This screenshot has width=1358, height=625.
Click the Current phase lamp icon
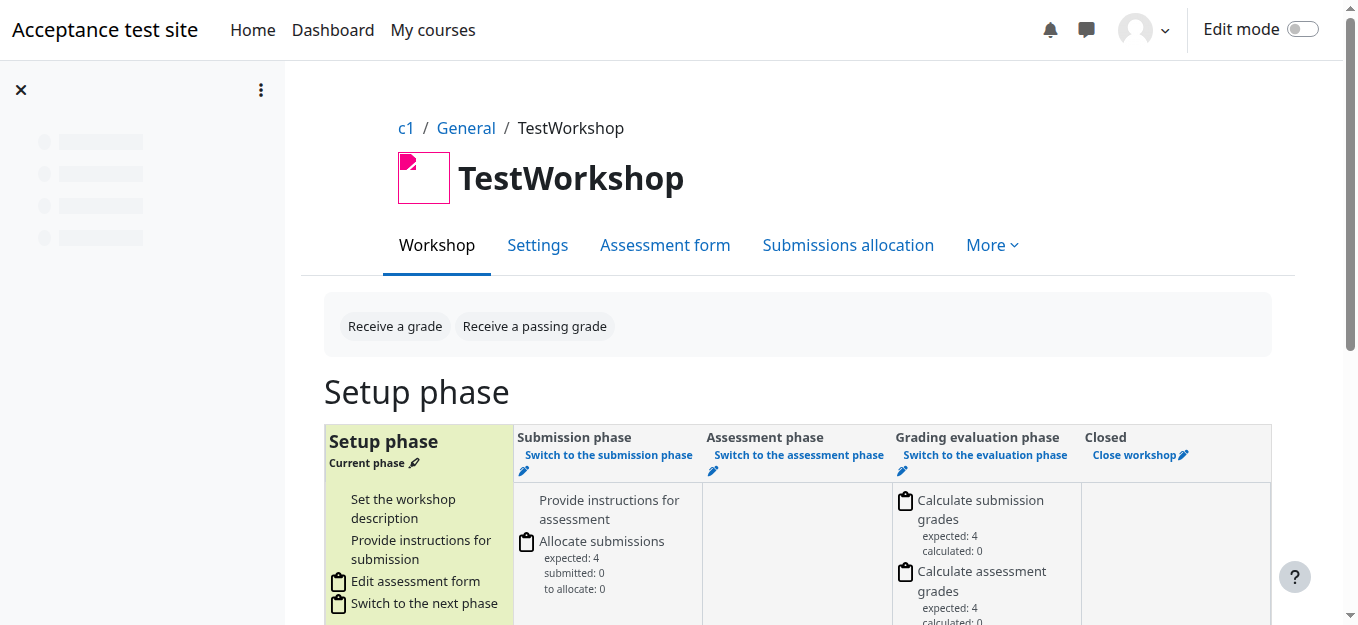tap(414, 463)
